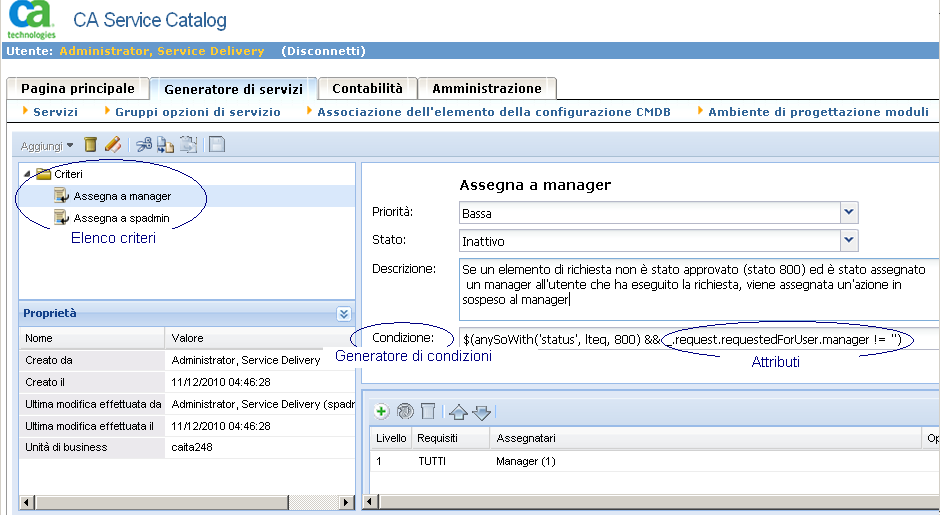940x515 pixels.
Task: Click the move down arrow icon
Action: pos(481,411)
